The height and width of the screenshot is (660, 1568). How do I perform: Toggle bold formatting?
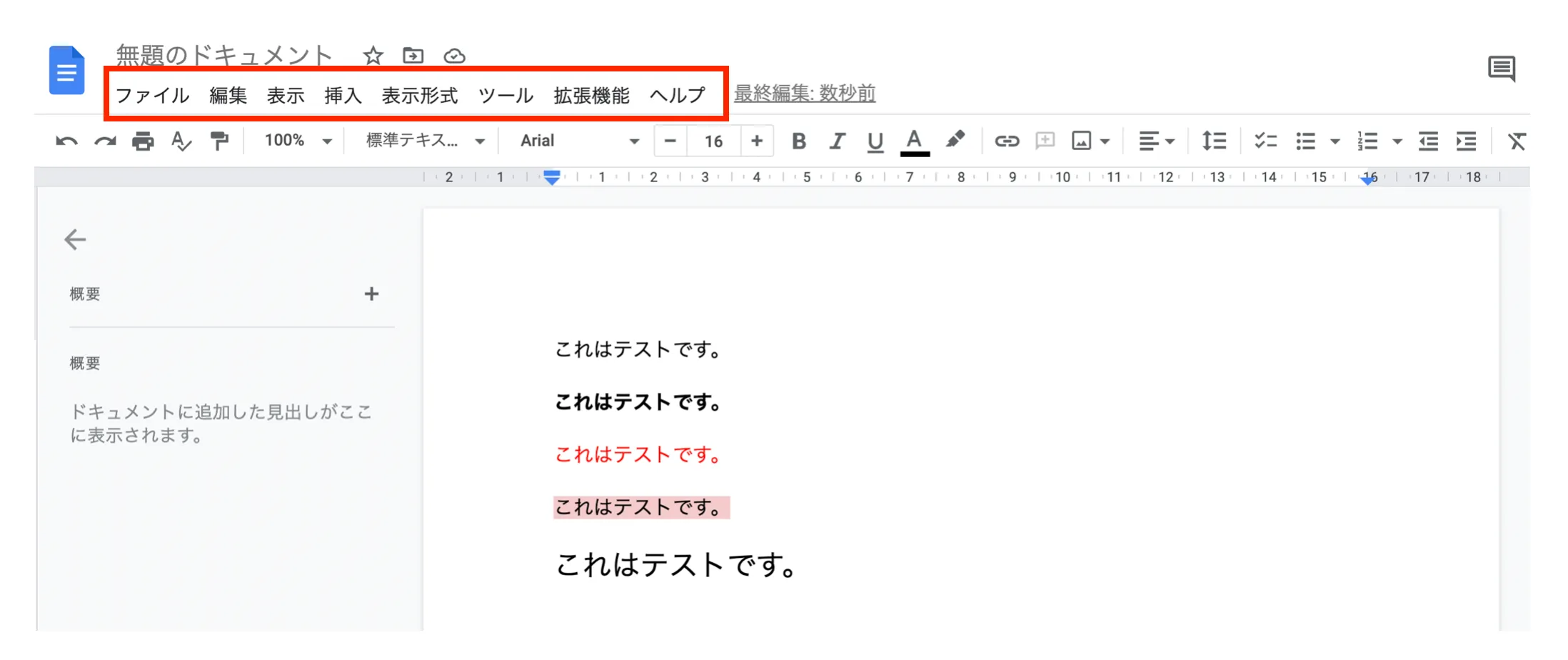point(799,141)
